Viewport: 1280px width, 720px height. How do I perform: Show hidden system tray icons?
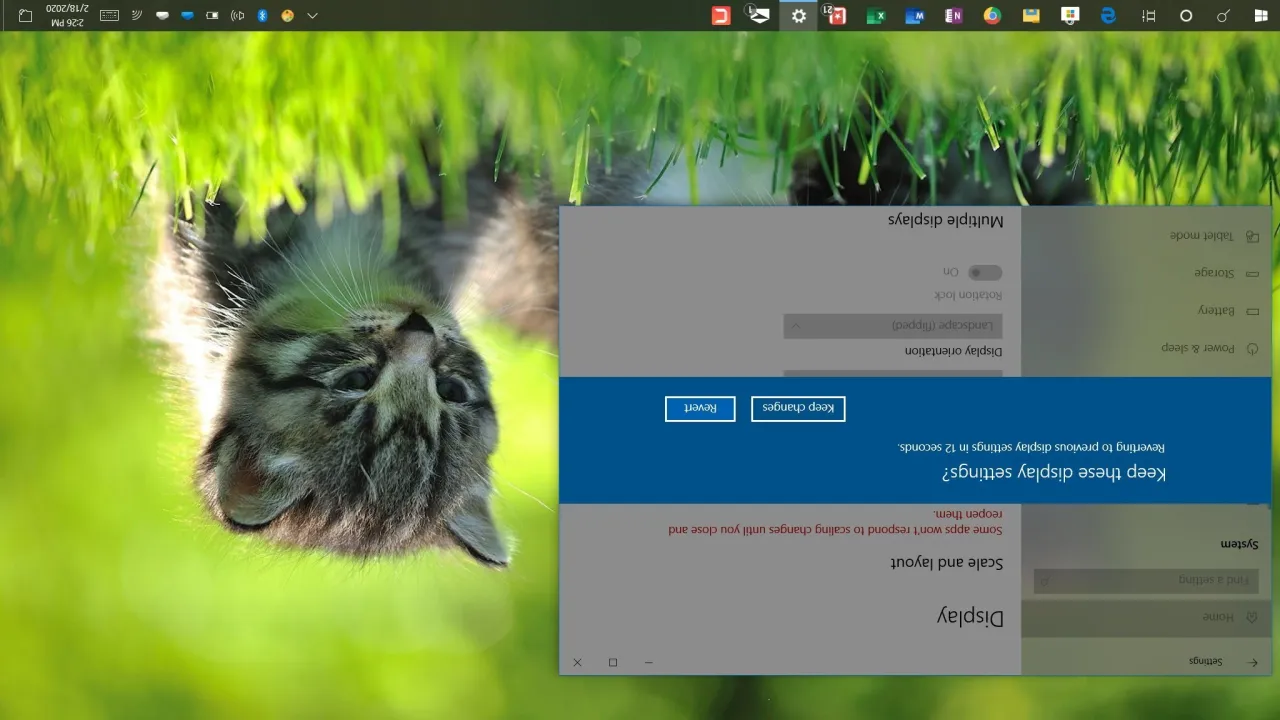pos(312,16)
